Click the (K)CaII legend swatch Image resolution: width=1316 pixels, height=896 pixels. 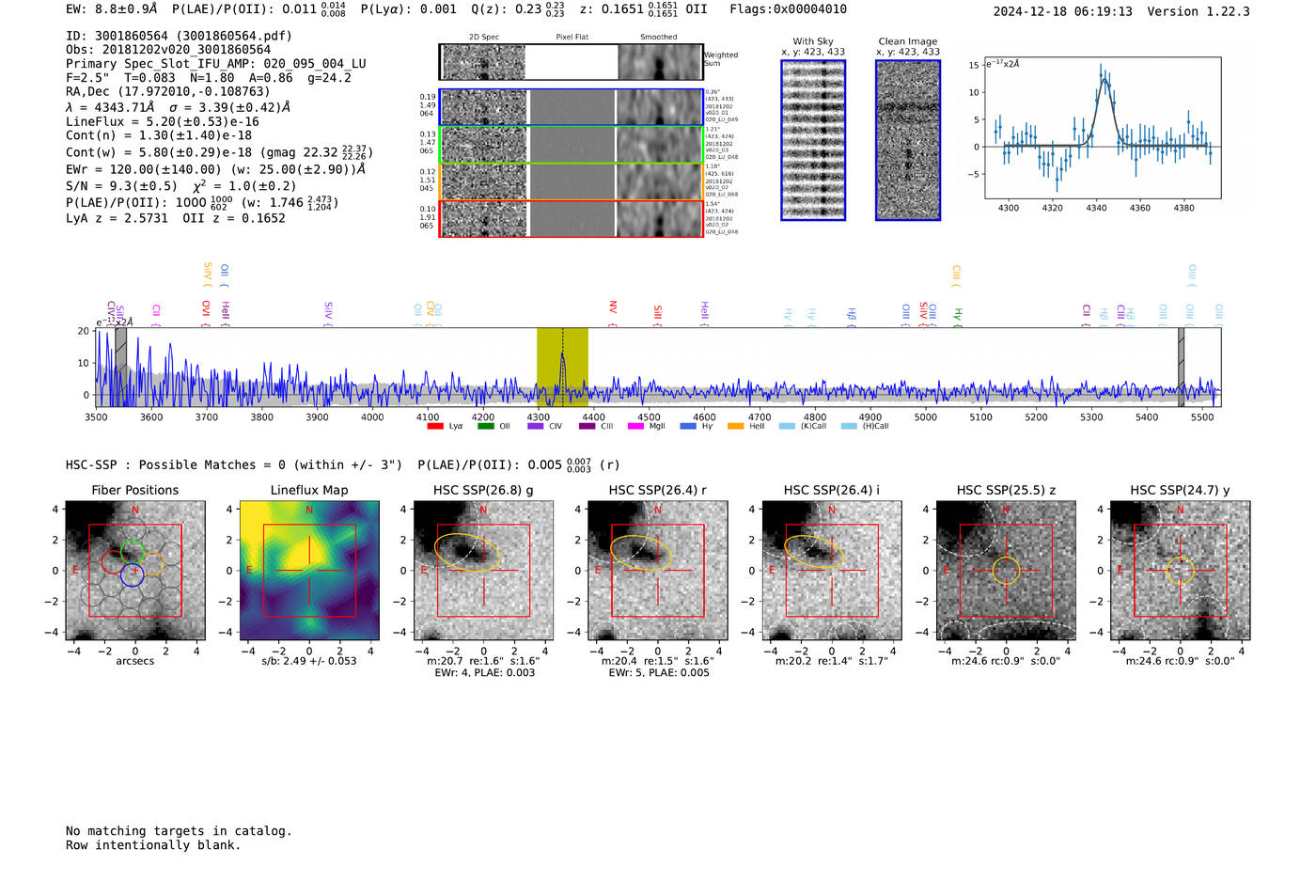(x=787, y=426)
